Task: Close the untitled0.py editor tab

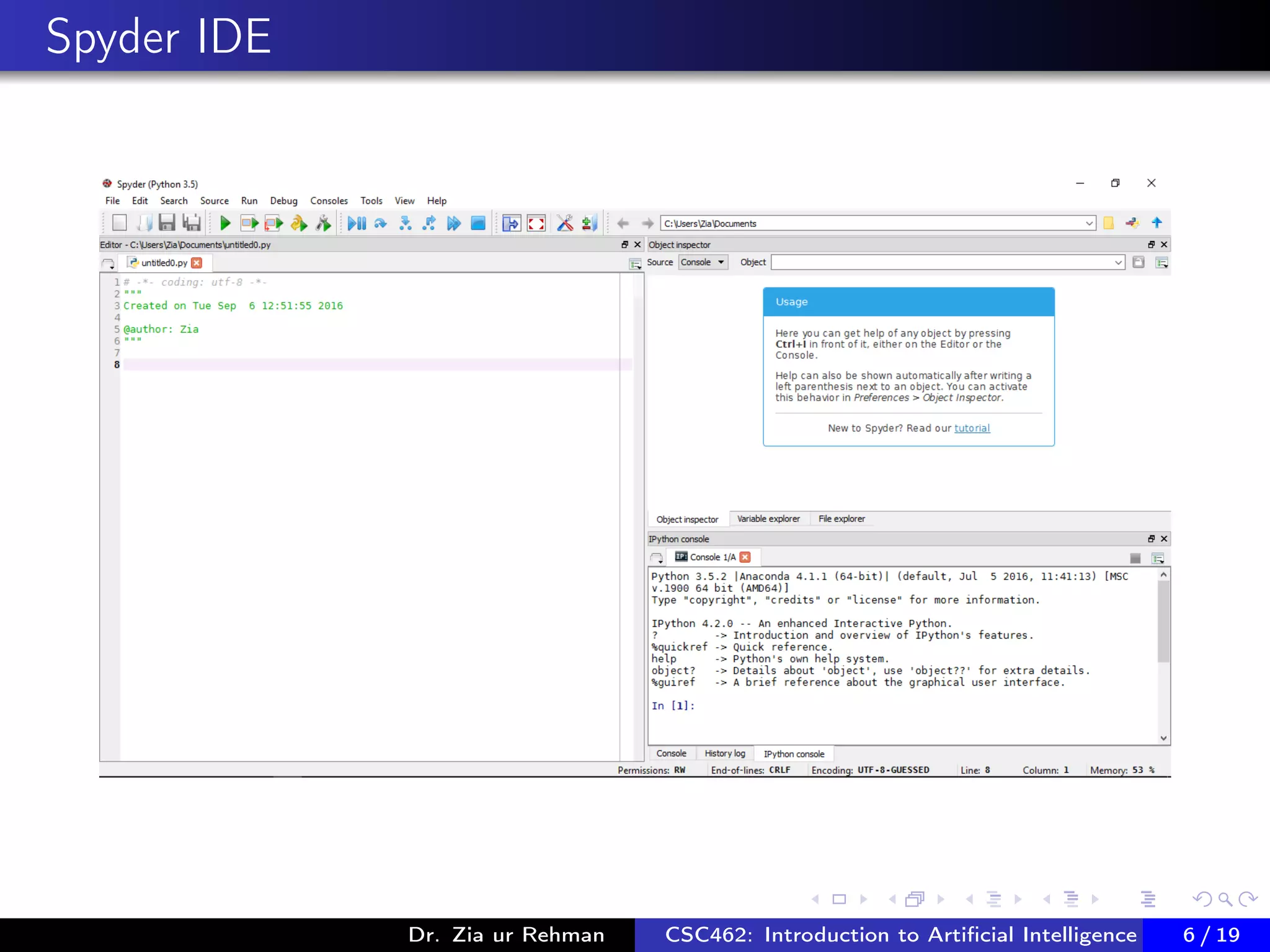Action: [197, 263]
